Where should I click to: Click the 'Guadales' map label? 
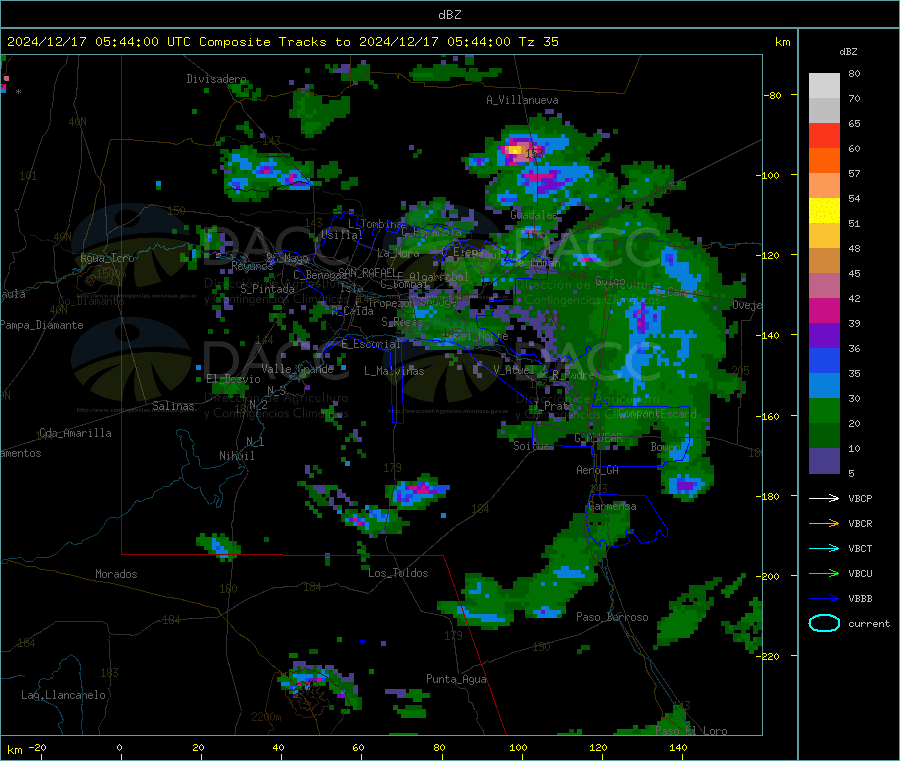point(534,215)
